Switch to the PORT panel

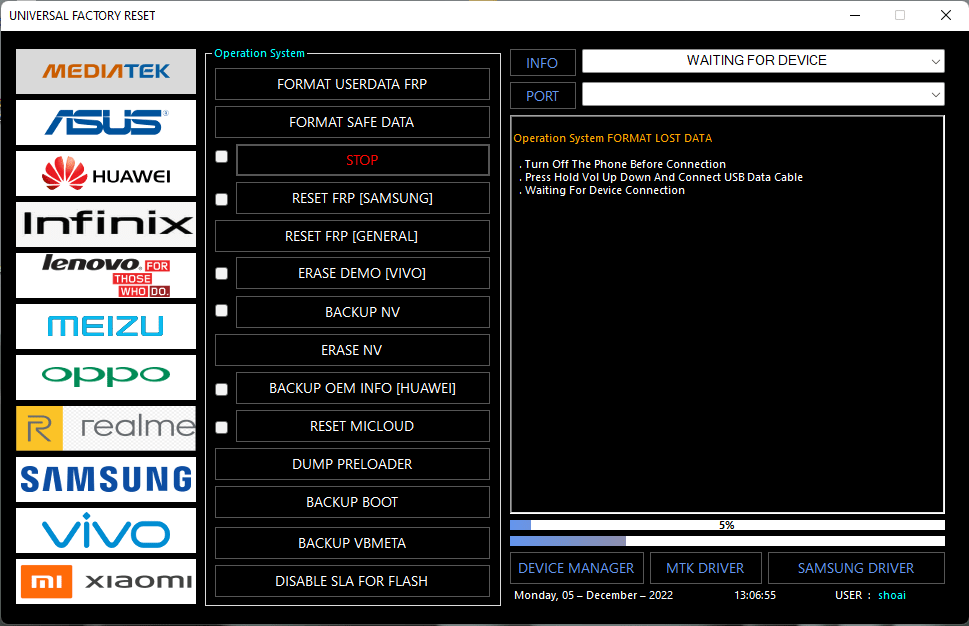[x=542, y=95]
